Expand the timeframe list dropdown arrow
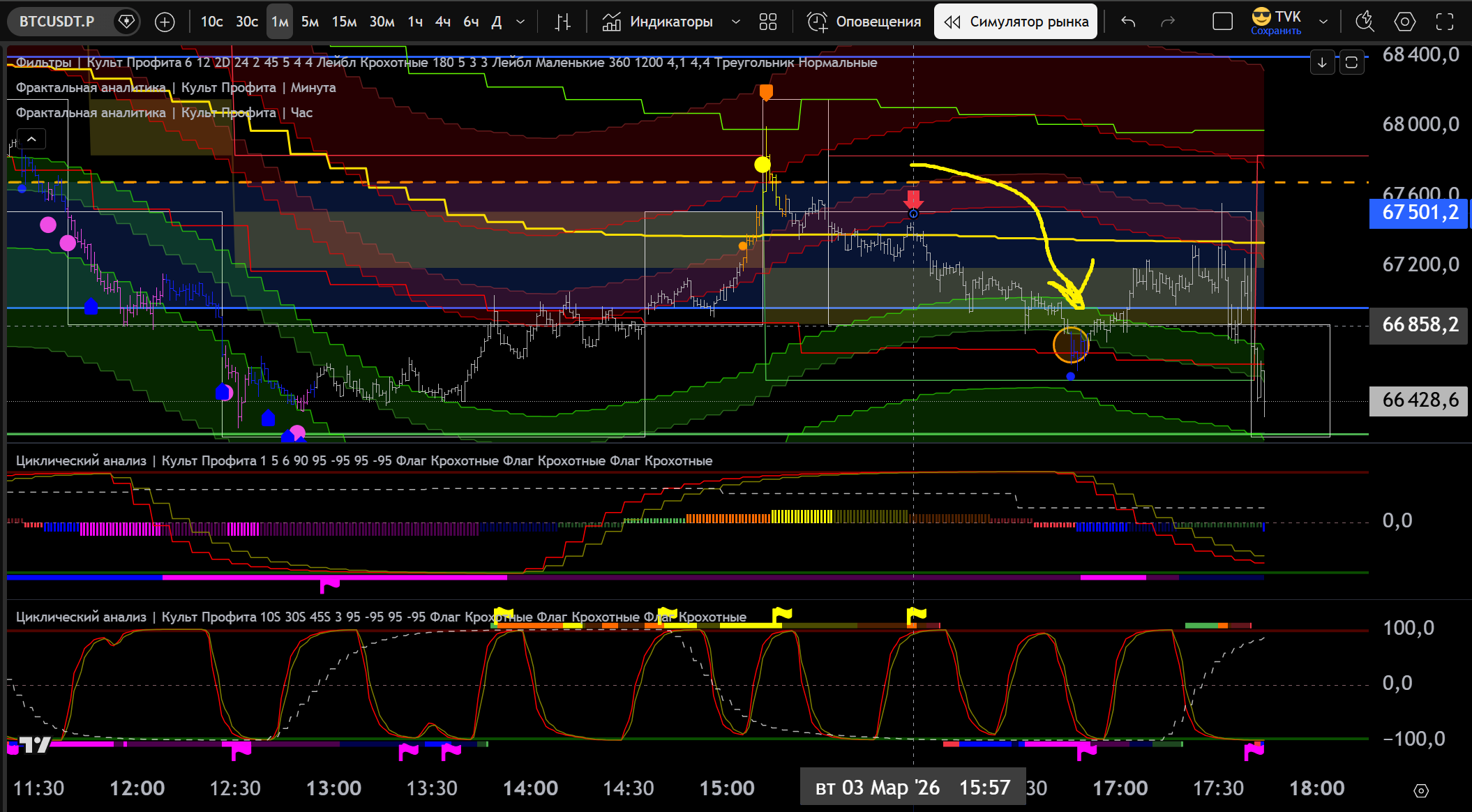This screenshot has width=1472, height=812. coord(520,22)
